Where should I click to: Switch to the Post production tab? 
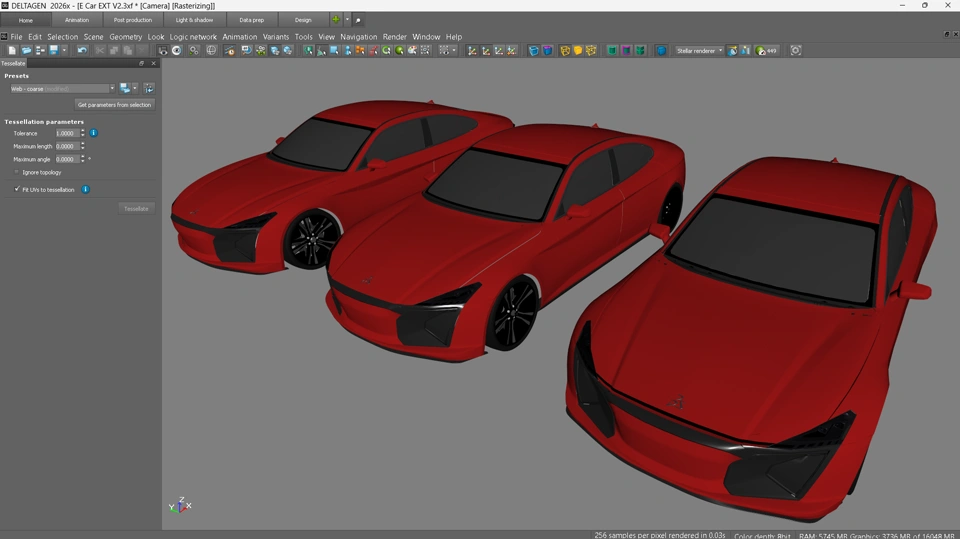pyautogui.click(x=133, y=20)
